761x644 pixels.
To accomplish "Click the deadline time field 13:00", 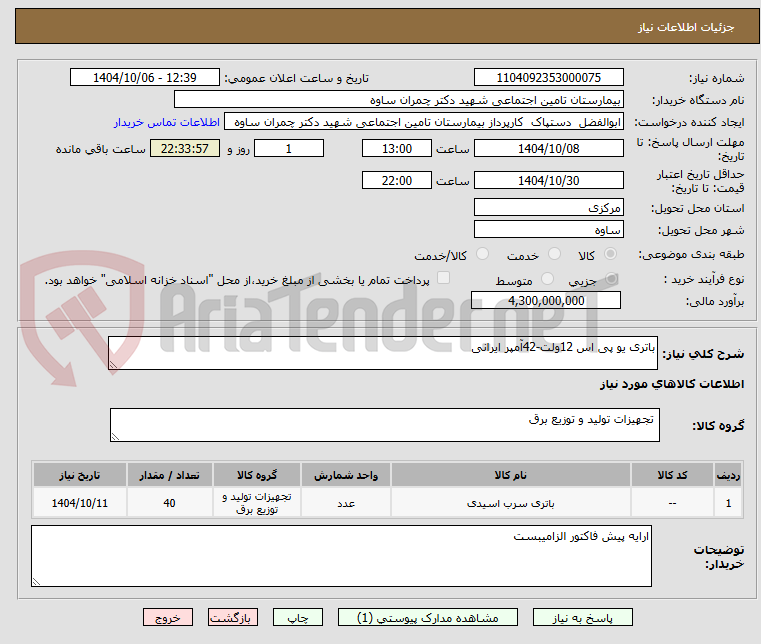I will (397, 148).
